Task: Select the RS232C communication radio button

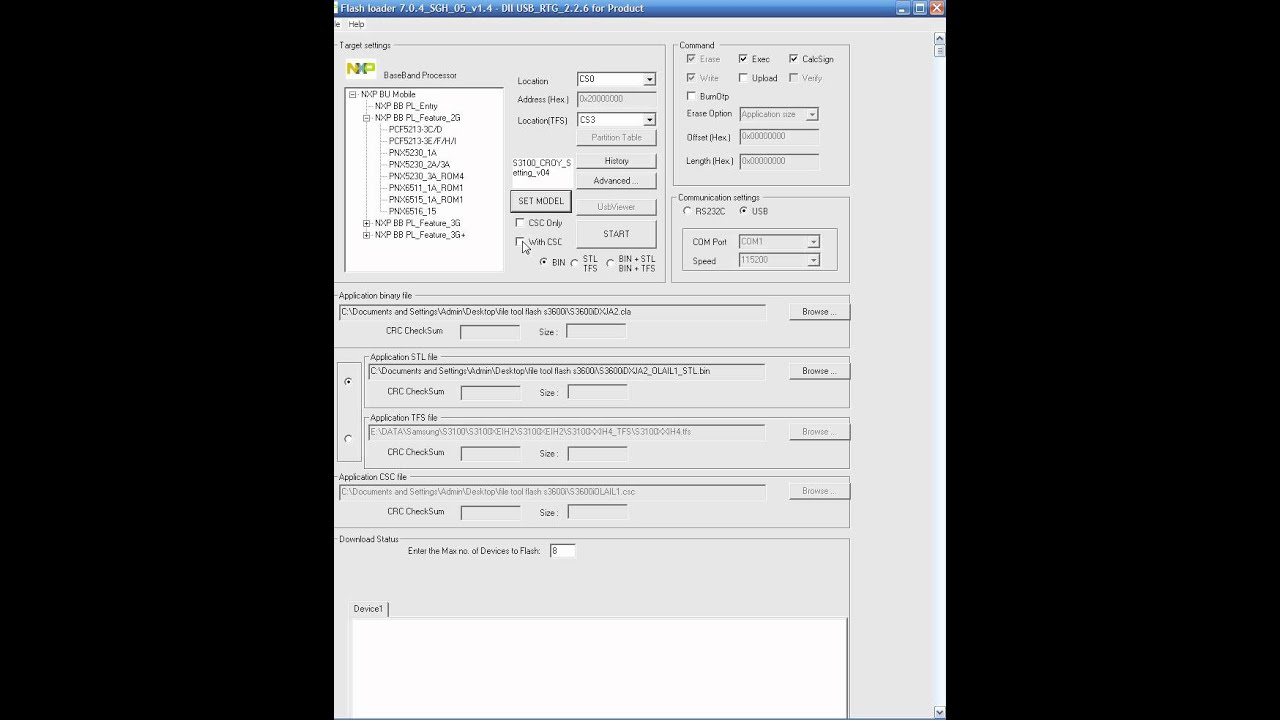Action: click(687, 211)
